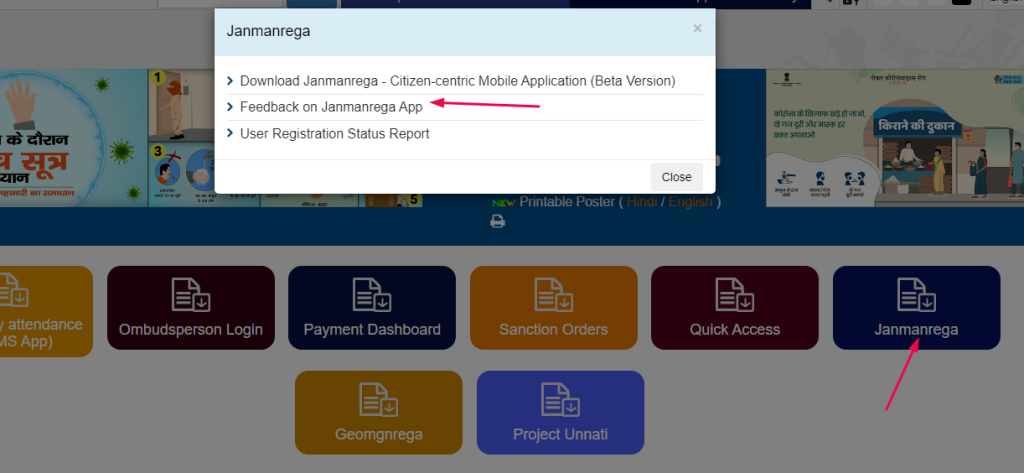Click the document icon on the Geomgnrega tile
Screen dimensions: 1024x473
tap(379, 399)
